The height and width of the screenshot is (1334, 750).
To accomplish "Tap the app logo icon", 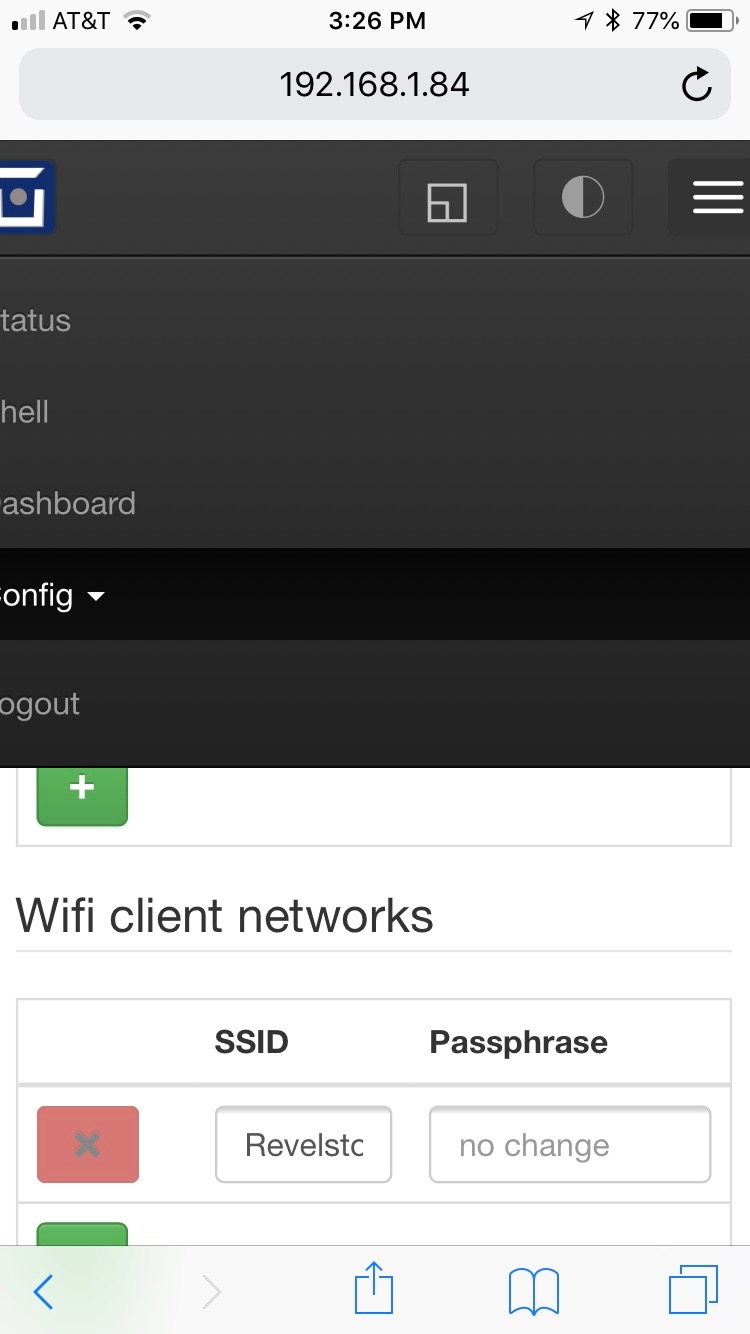I will pyautogui.click(x=24, y=197).
